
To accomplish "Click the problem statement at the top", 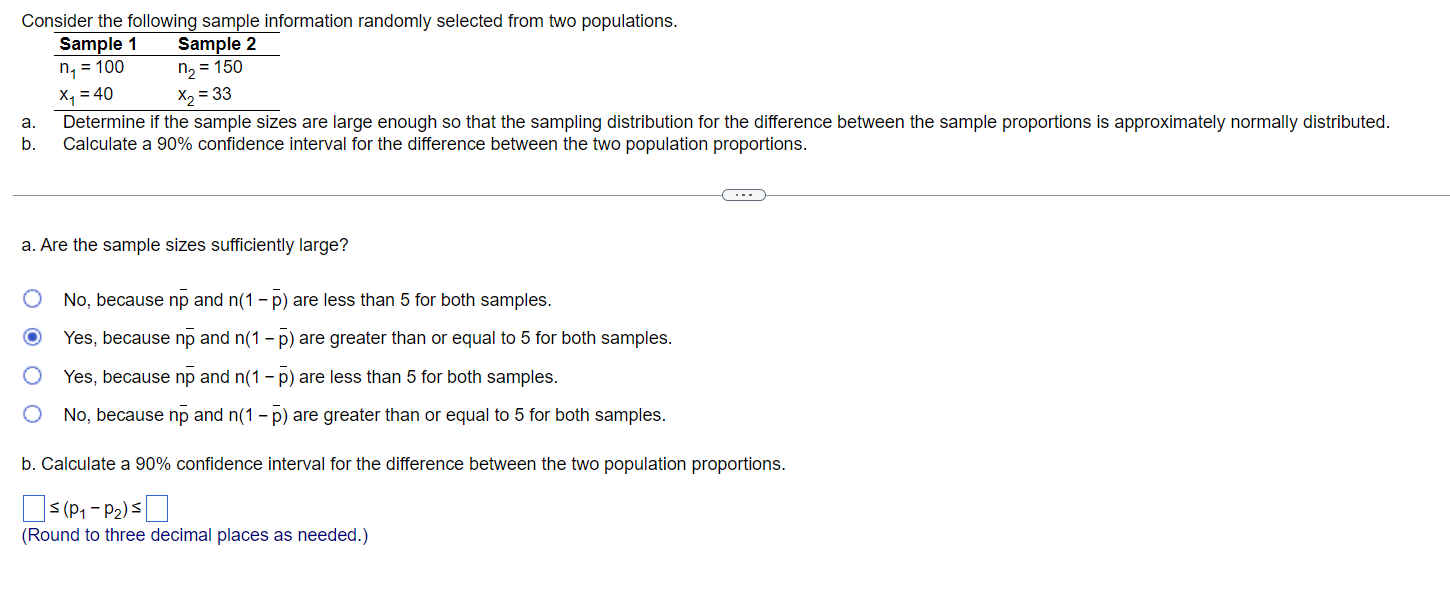I will coord(350,20).
